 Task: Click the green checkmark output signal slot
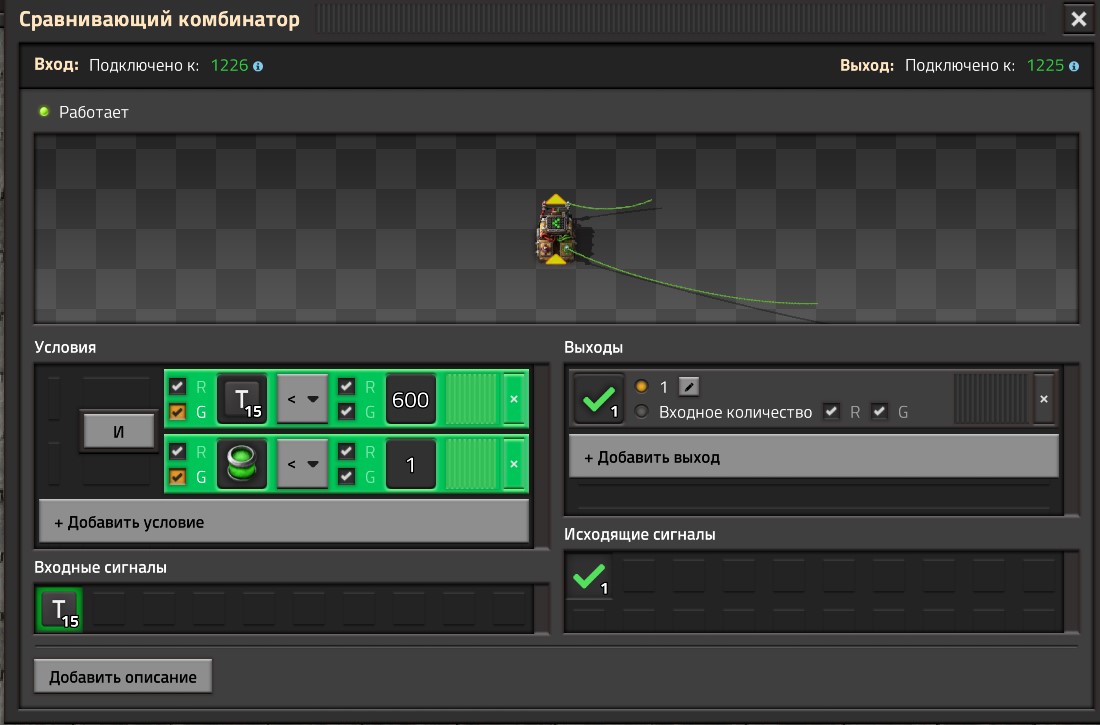598,399
